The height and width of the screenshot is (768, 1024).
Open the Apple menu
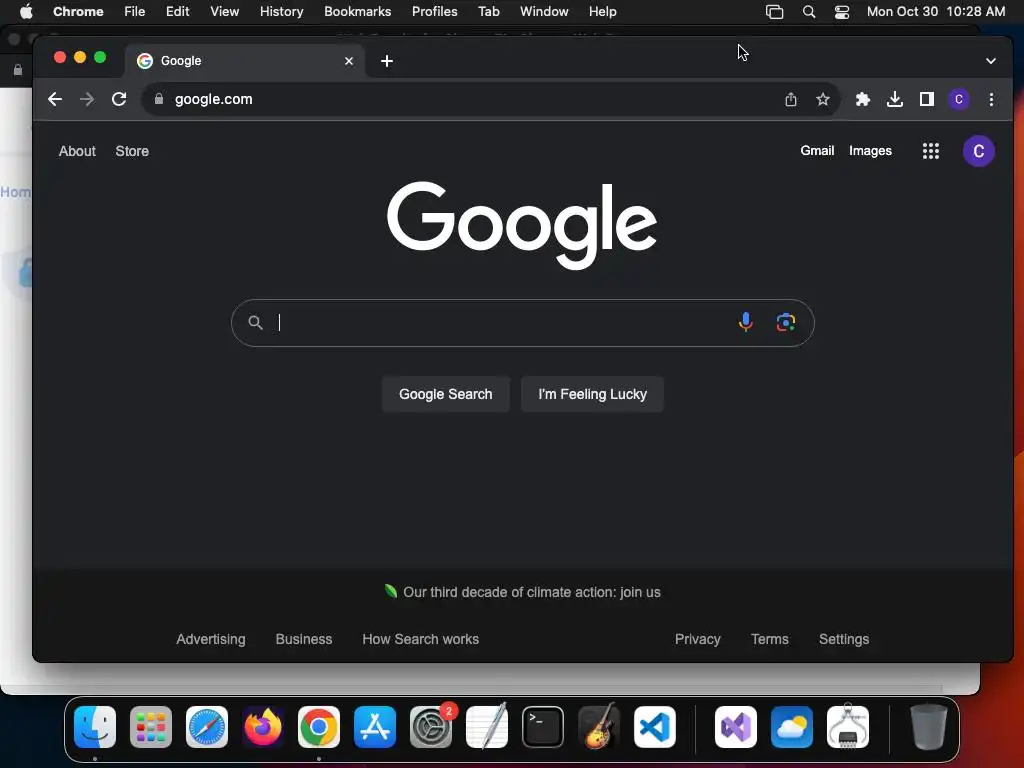tap(26, 11)
